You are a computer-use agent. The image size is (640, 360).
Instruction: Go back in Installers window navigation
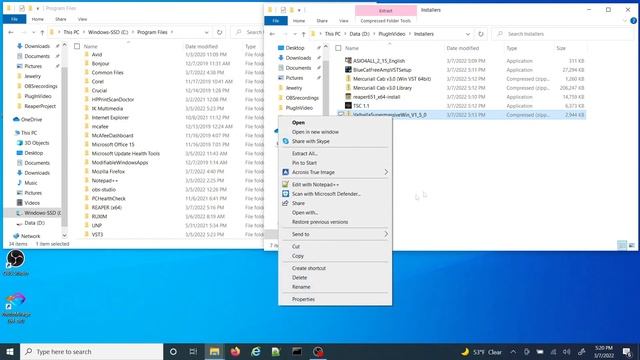point(272,34)
